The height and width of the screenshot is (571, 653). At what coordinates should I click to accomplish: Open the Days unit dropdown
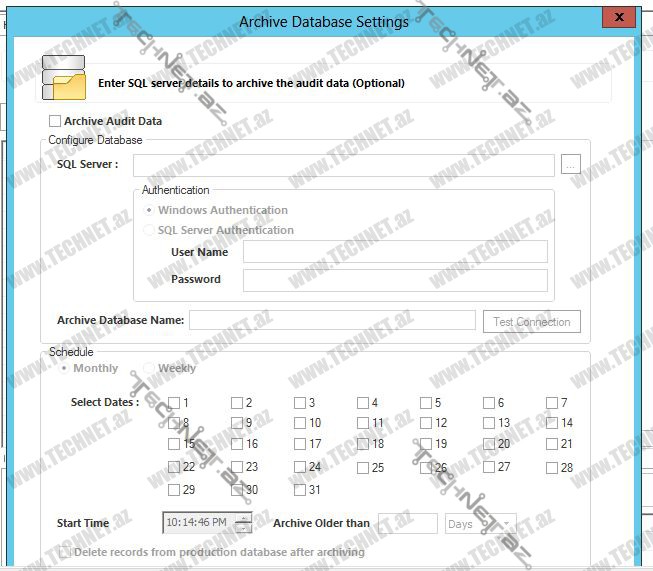pyautogui.click(x=480, y=524)
